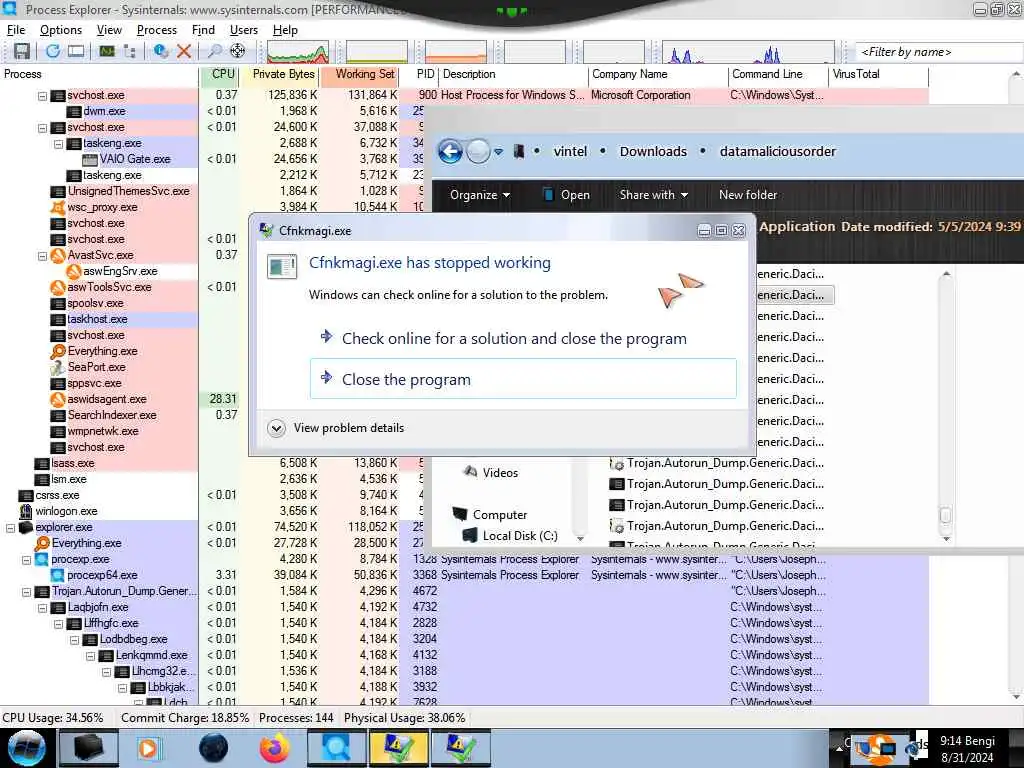Viewport: 1024px width, 768px height.
Task: Focus the Filter by name field
Action: [x=938, y=52]
